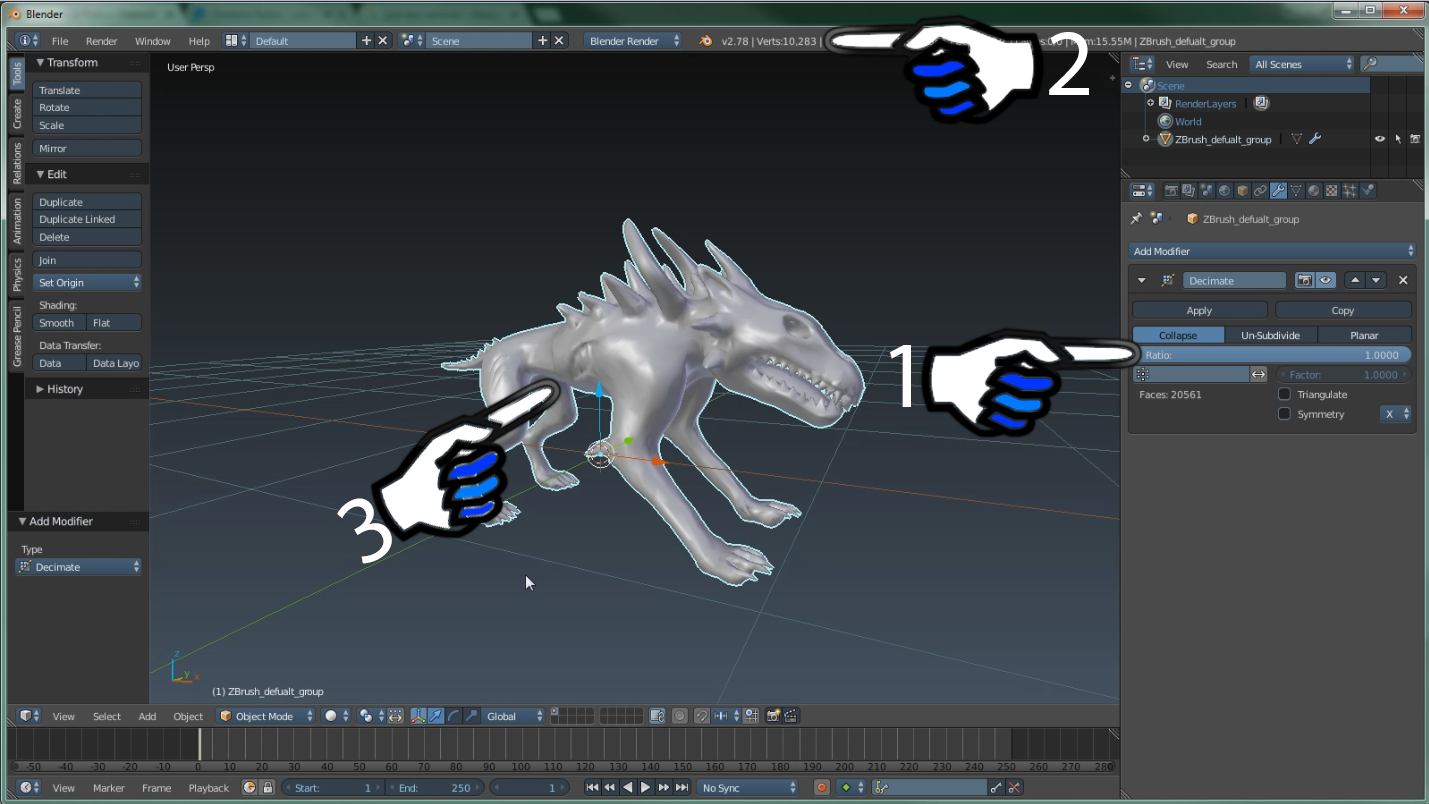Select the Un-Subdivide decimate mode

click(1270, 335)
